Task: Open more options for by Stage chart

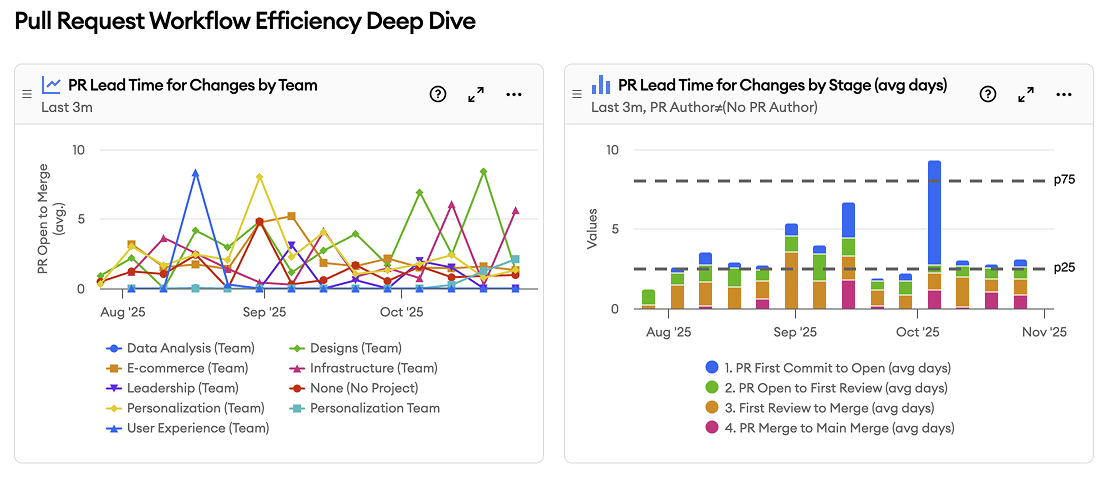Action: (1063, 94)
